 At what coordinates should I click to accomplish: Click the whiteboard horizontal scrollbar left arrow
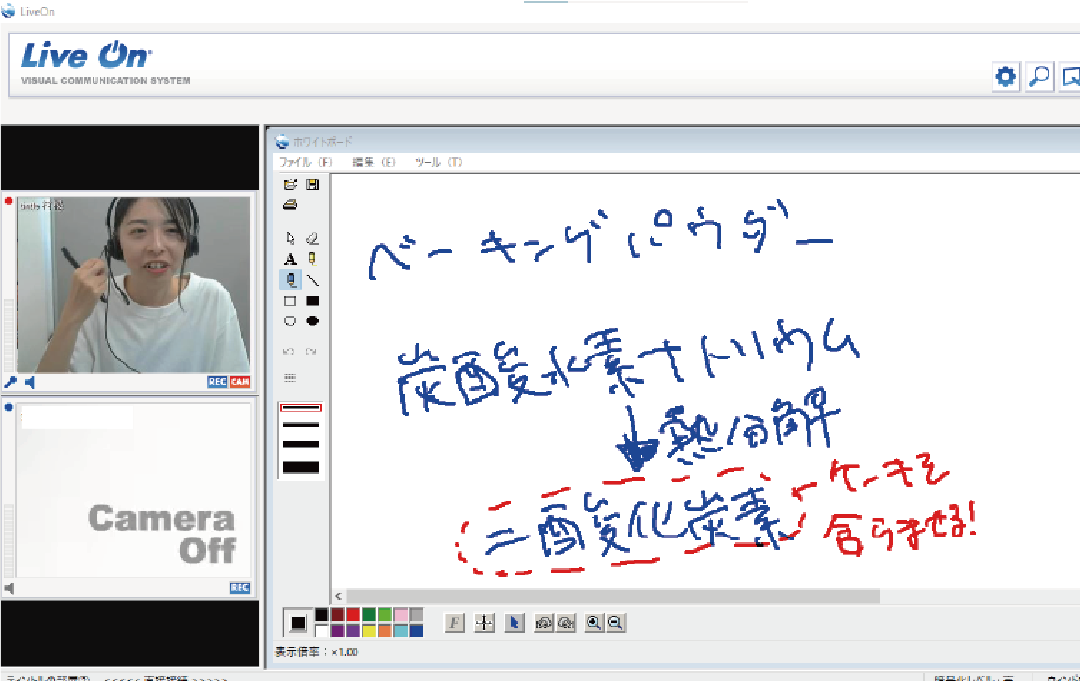[338, 596]
